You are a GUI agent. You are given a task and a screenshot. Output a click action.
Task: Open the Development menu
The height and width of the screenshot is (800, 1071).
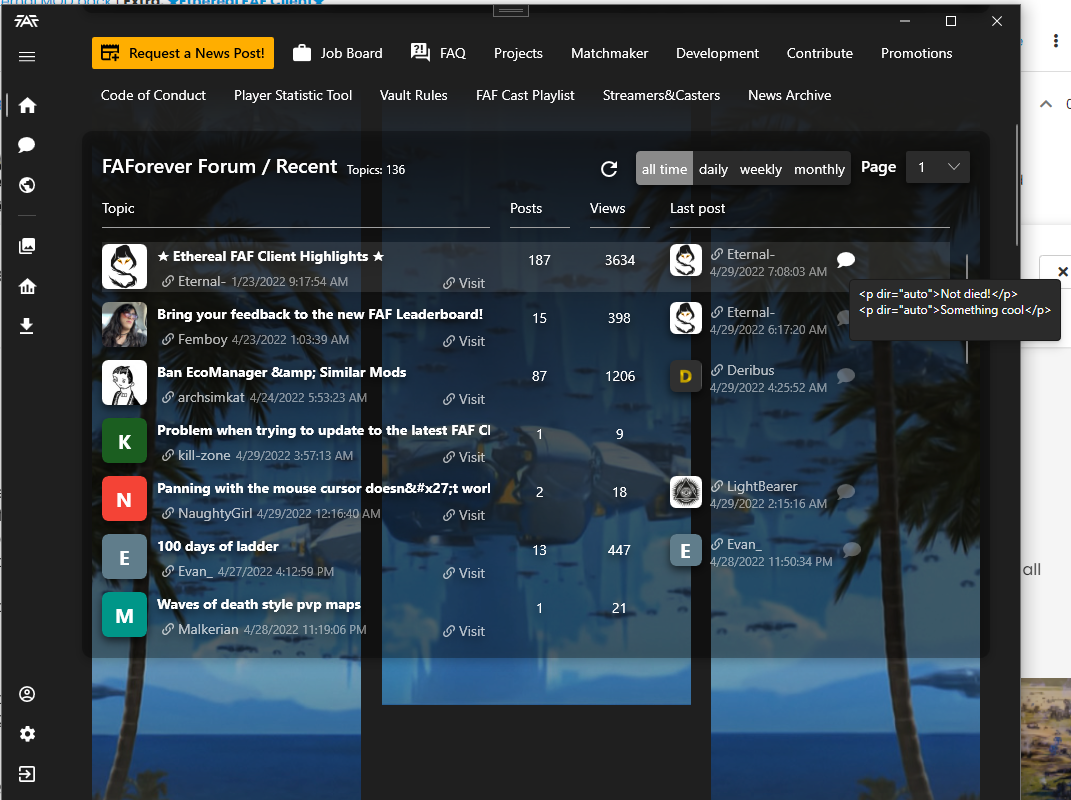(717, 53)
